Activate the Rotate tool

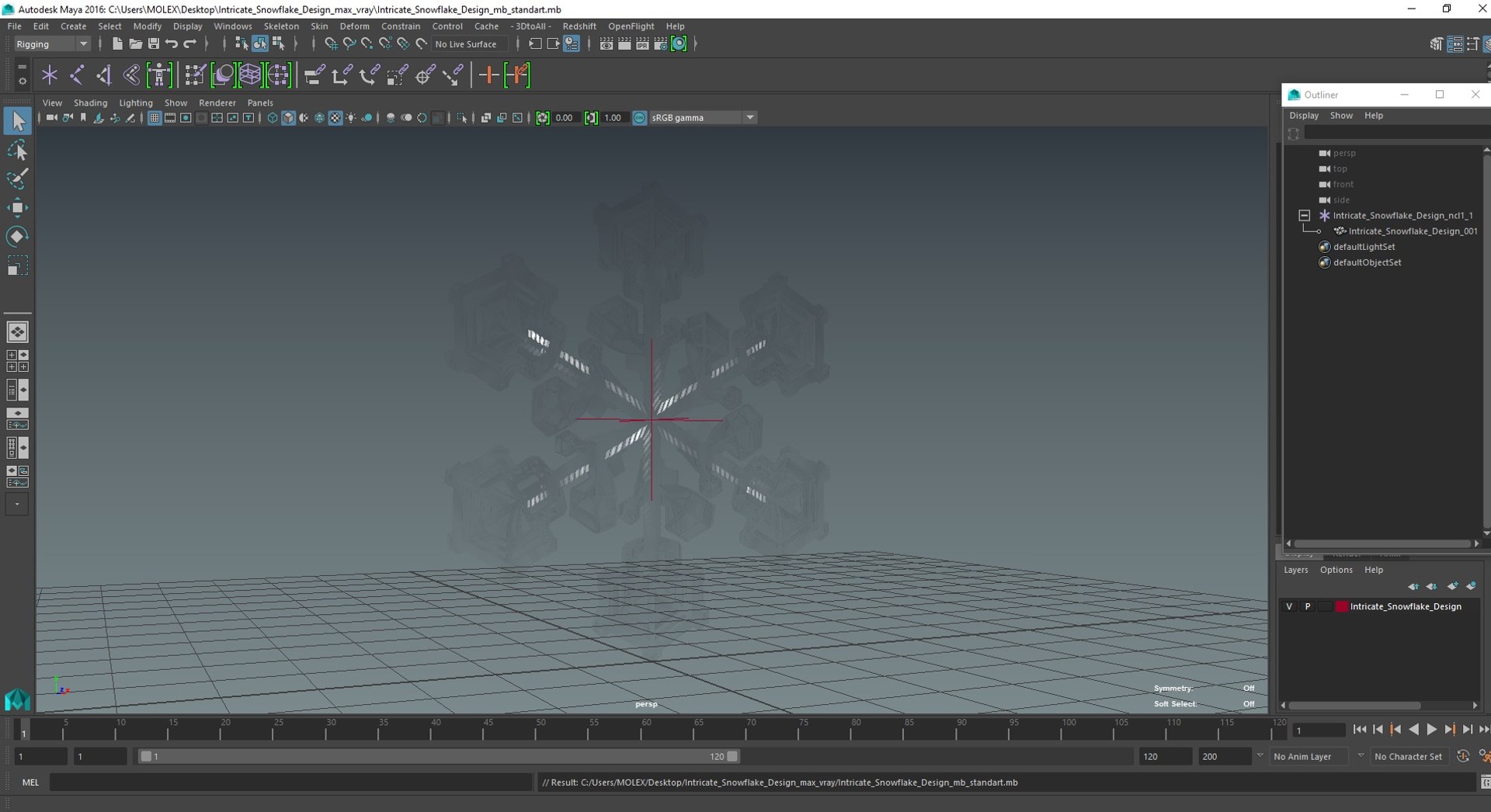pos(17,236)
